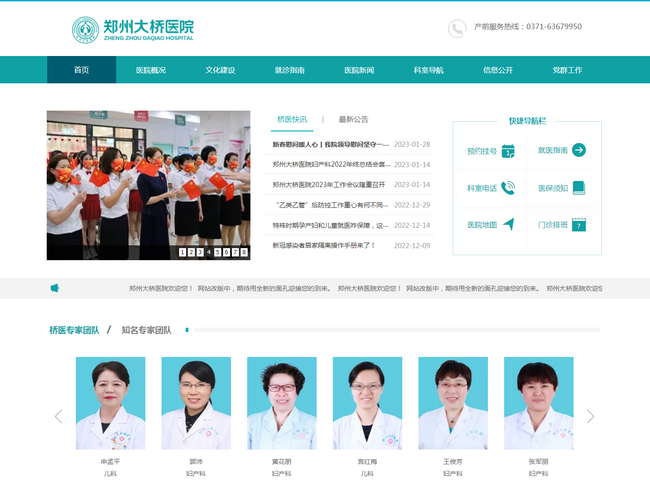Click the 郑州大桥医院 logo
Screen dimensions: 650x500
[x=133, y=29]
